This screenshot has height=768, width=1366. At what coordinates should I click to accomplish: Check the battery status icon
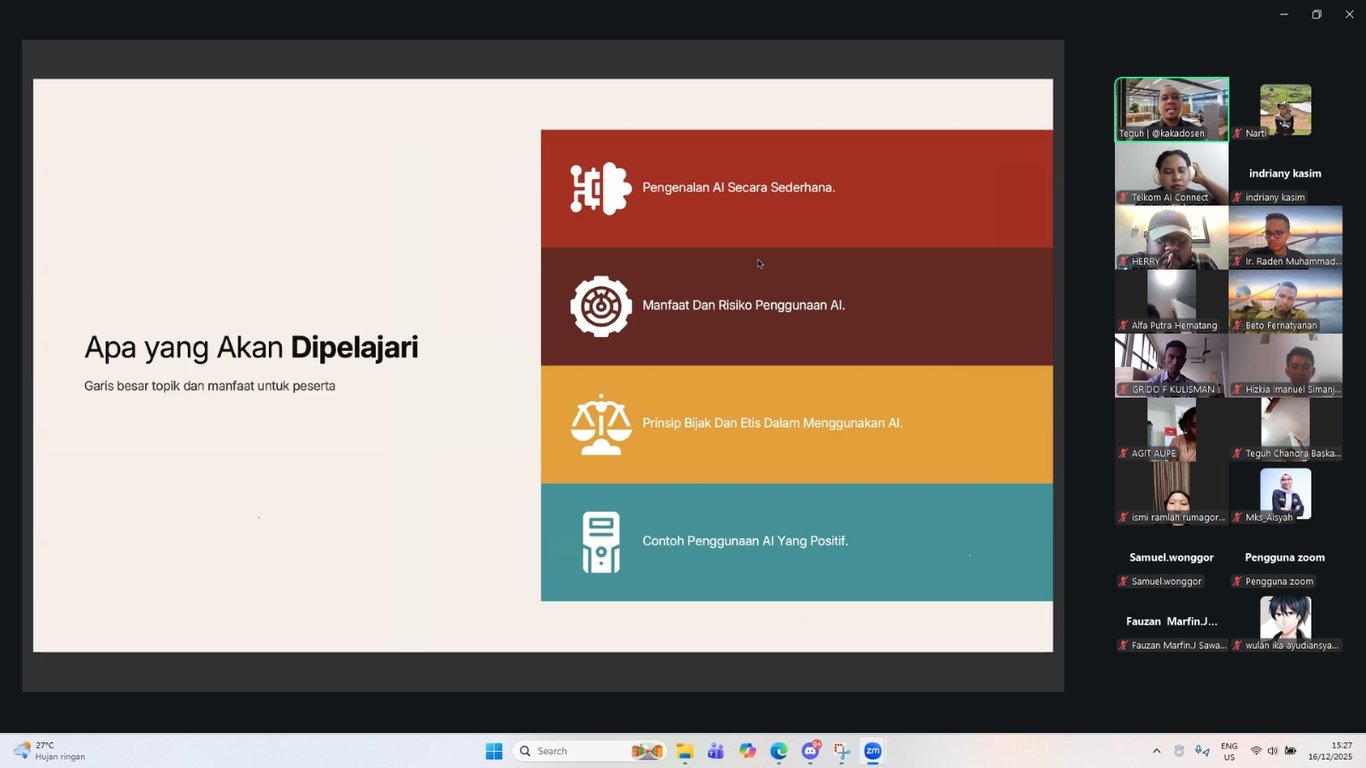coord(1290,751)
